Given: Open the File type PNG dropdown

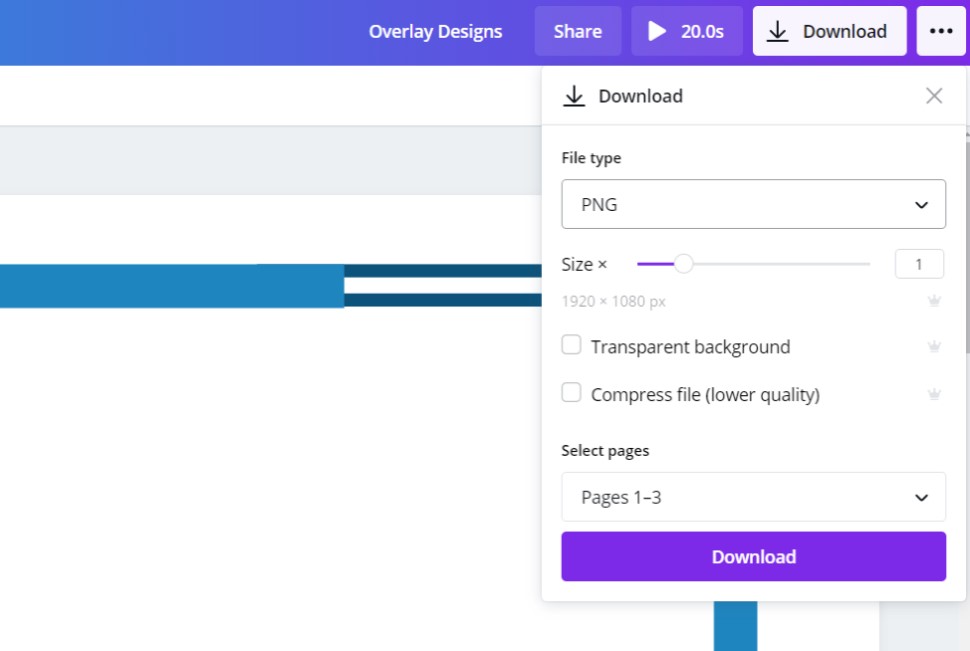Looking at the screenshot, I should click(753, 204).
